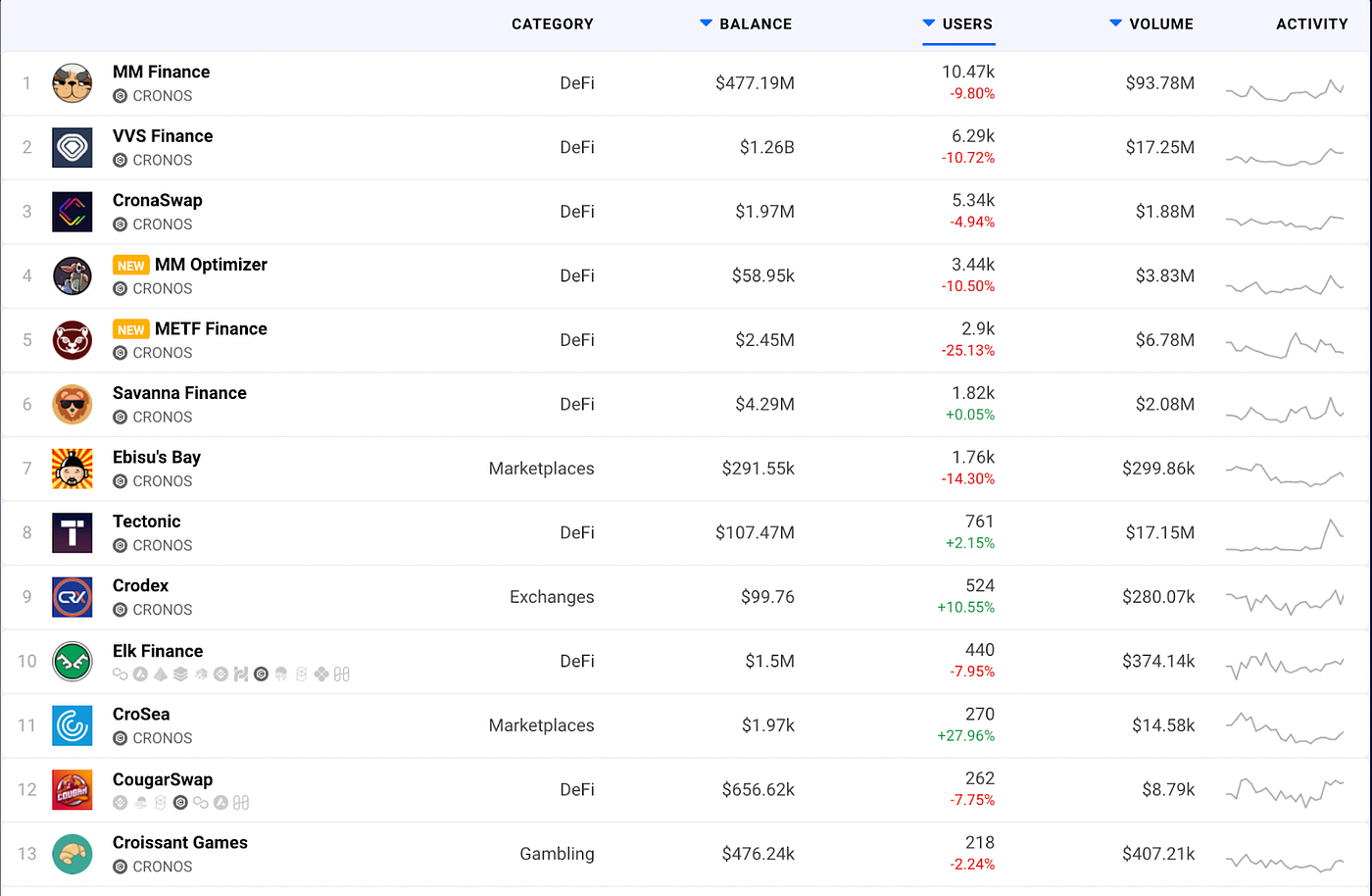Click the -25.13% users change
Viewport: 1372px width, 896px height.
tap(967, 351)
